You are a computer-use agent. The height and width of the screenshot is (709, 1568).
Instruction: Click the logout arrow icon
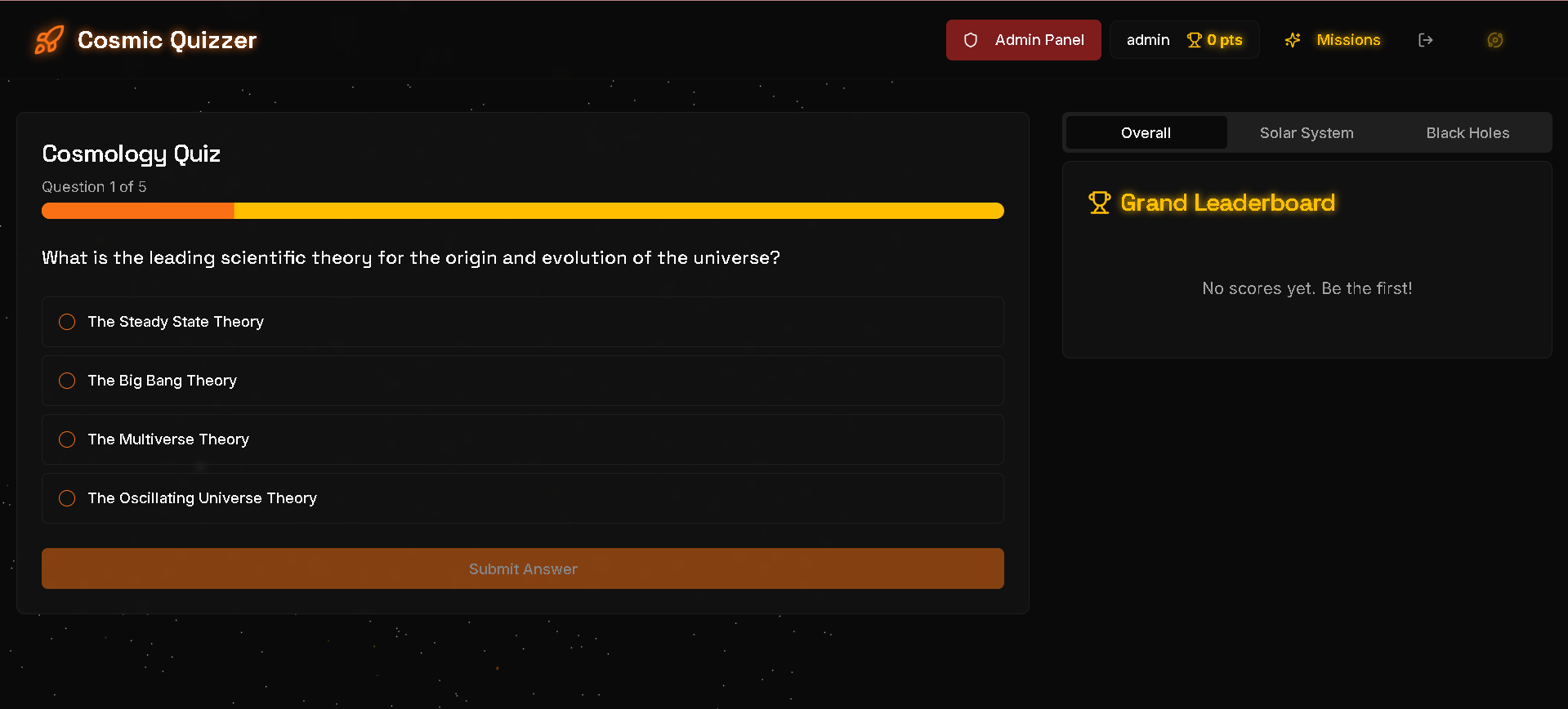pos(1426,40)
